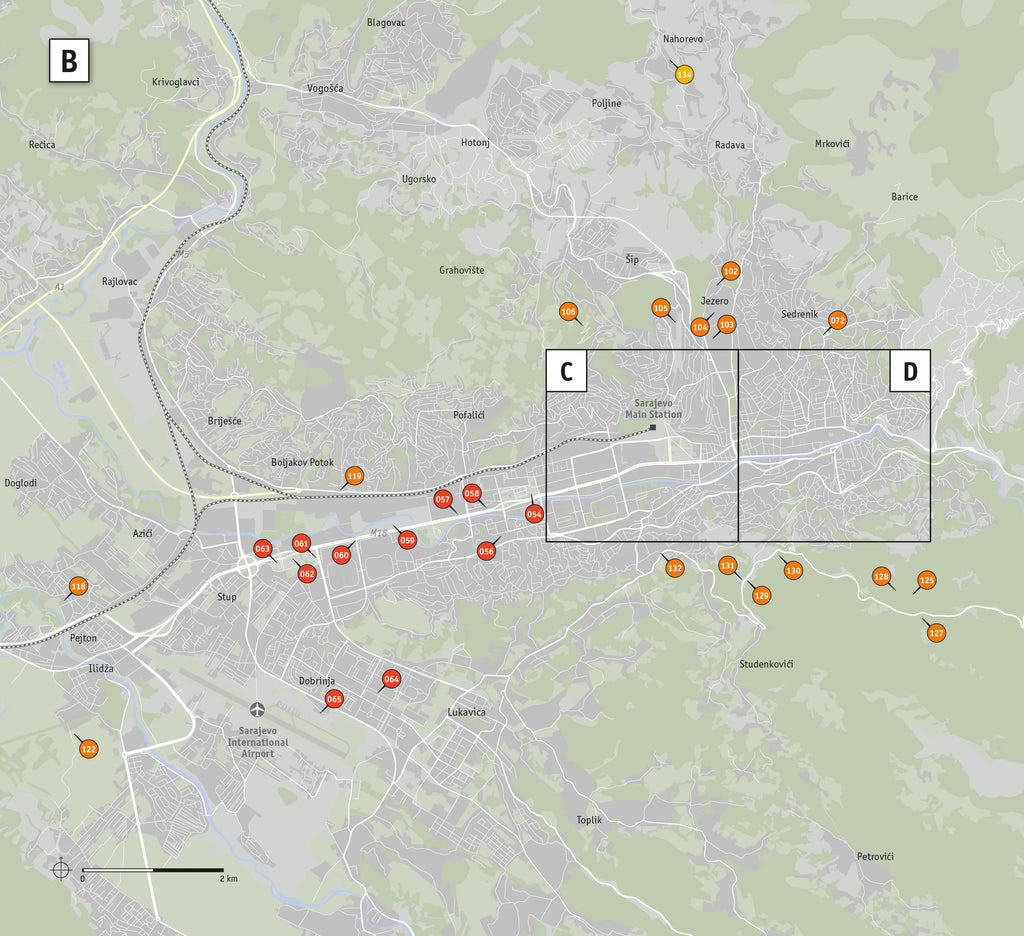The width and height of the screenshot is (1024, 936).
Task: Open orange marker 118 near Pejton
Action: 79,587
